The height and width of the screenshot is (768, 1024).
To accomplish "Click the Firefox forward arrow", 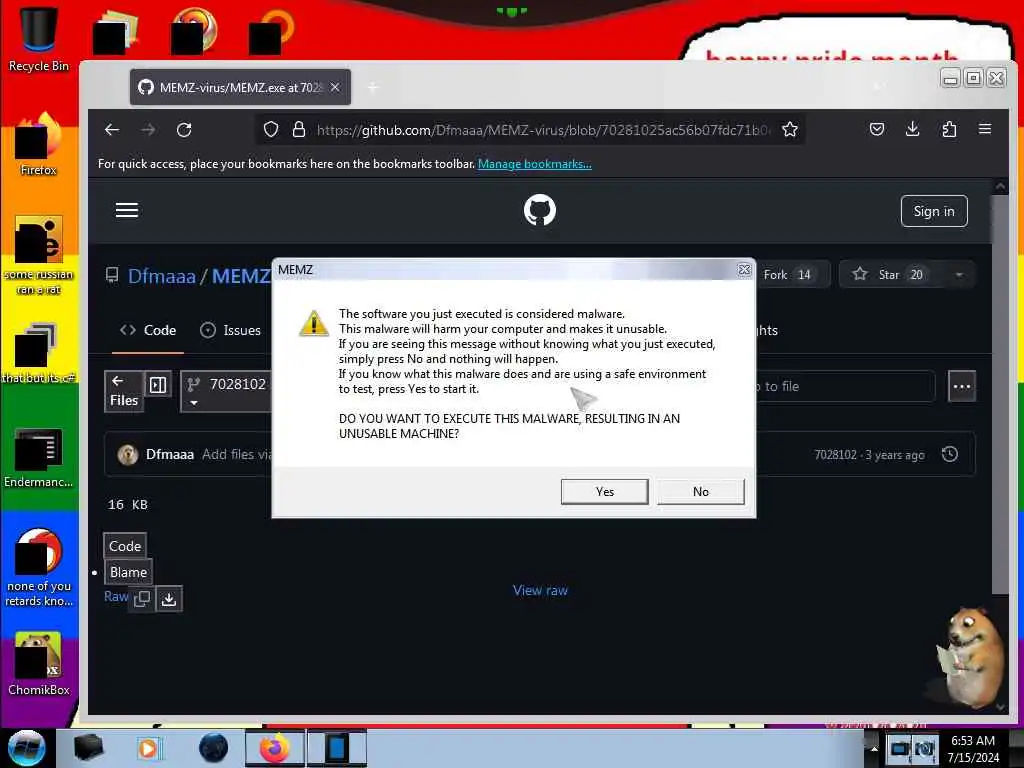I will point(148,130).
